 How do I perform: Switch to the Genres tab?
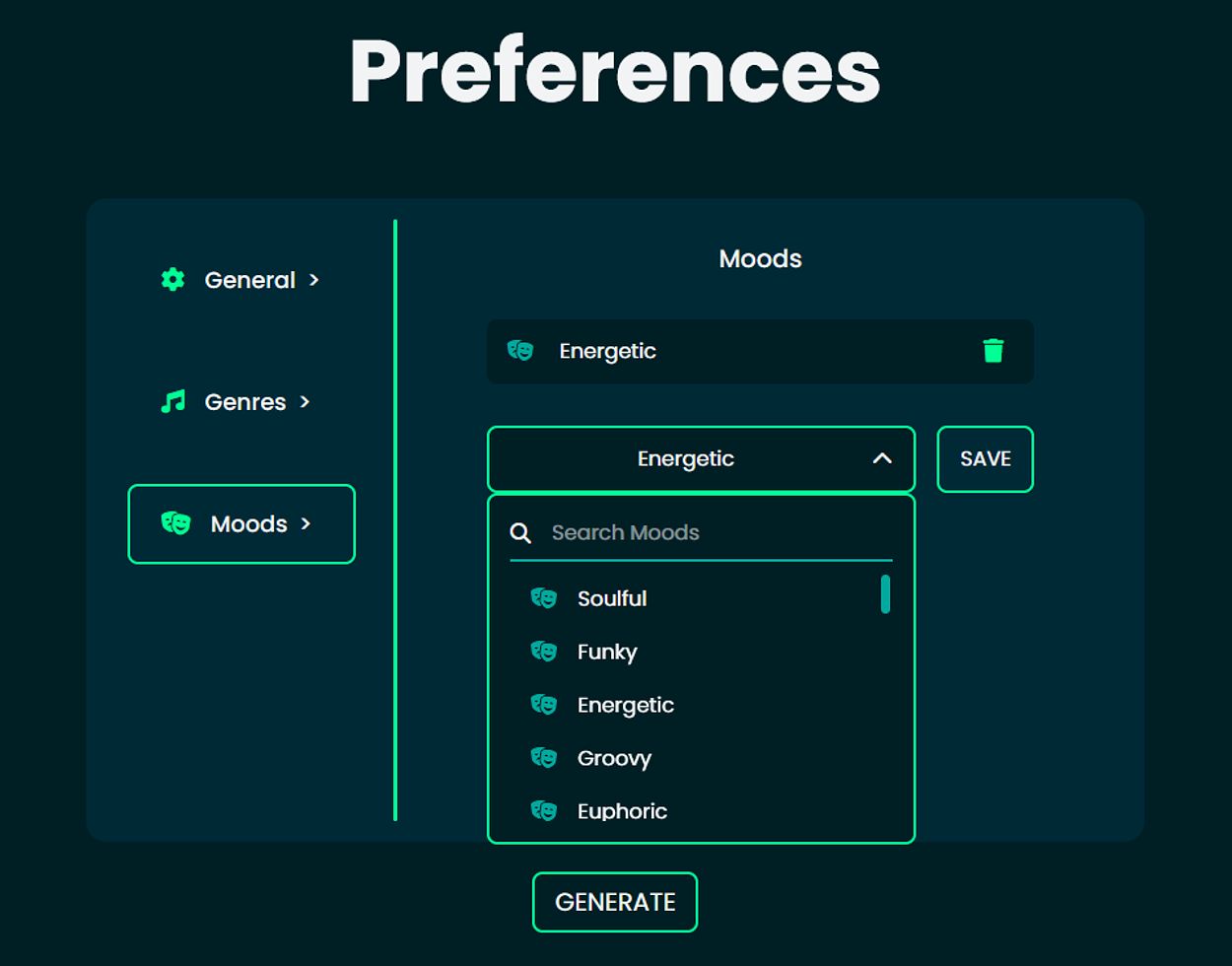click(x=244, y=402)
